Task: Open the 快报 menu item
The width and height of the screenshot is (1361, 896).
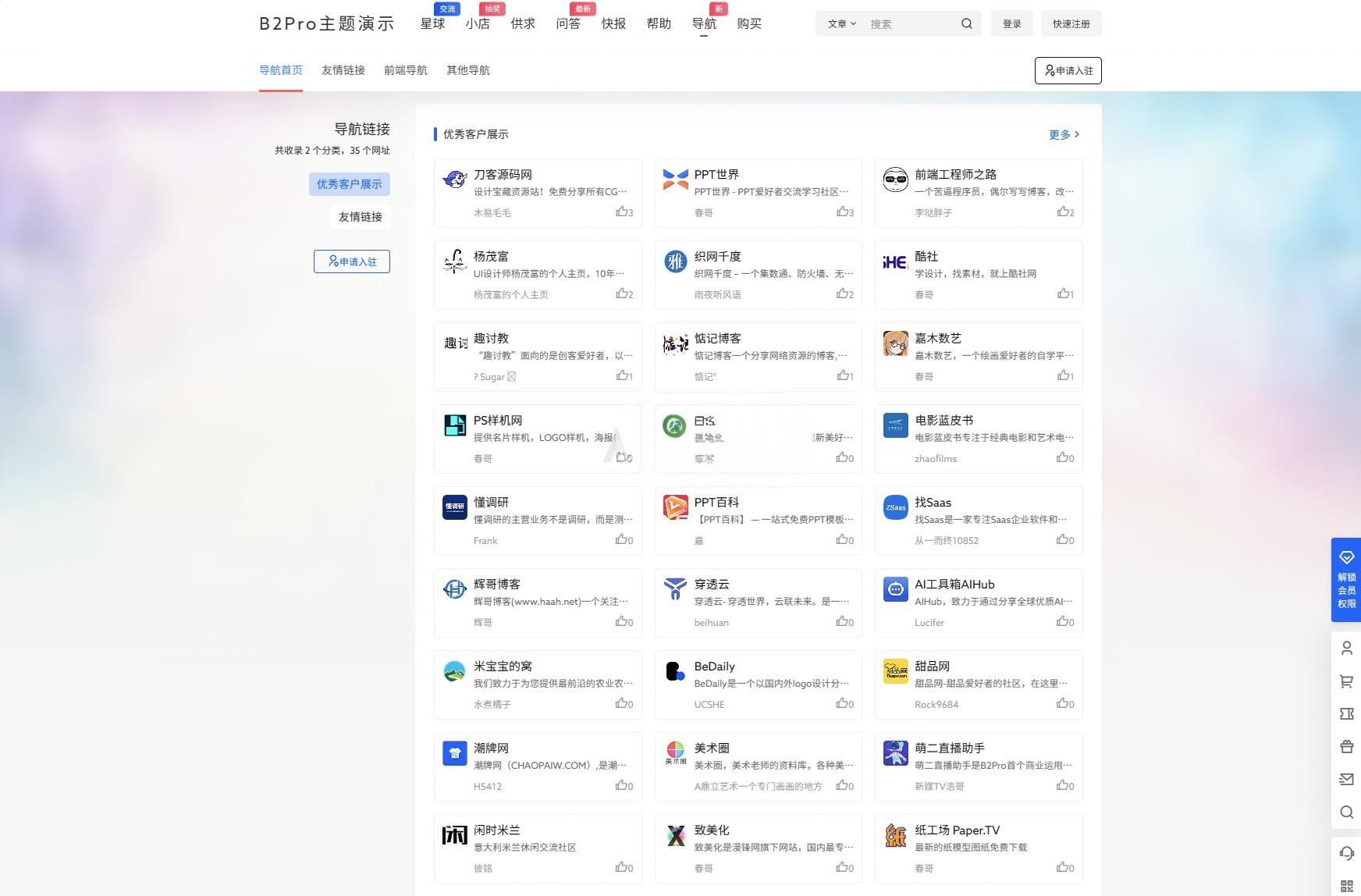Action: [x=613, y=24]
